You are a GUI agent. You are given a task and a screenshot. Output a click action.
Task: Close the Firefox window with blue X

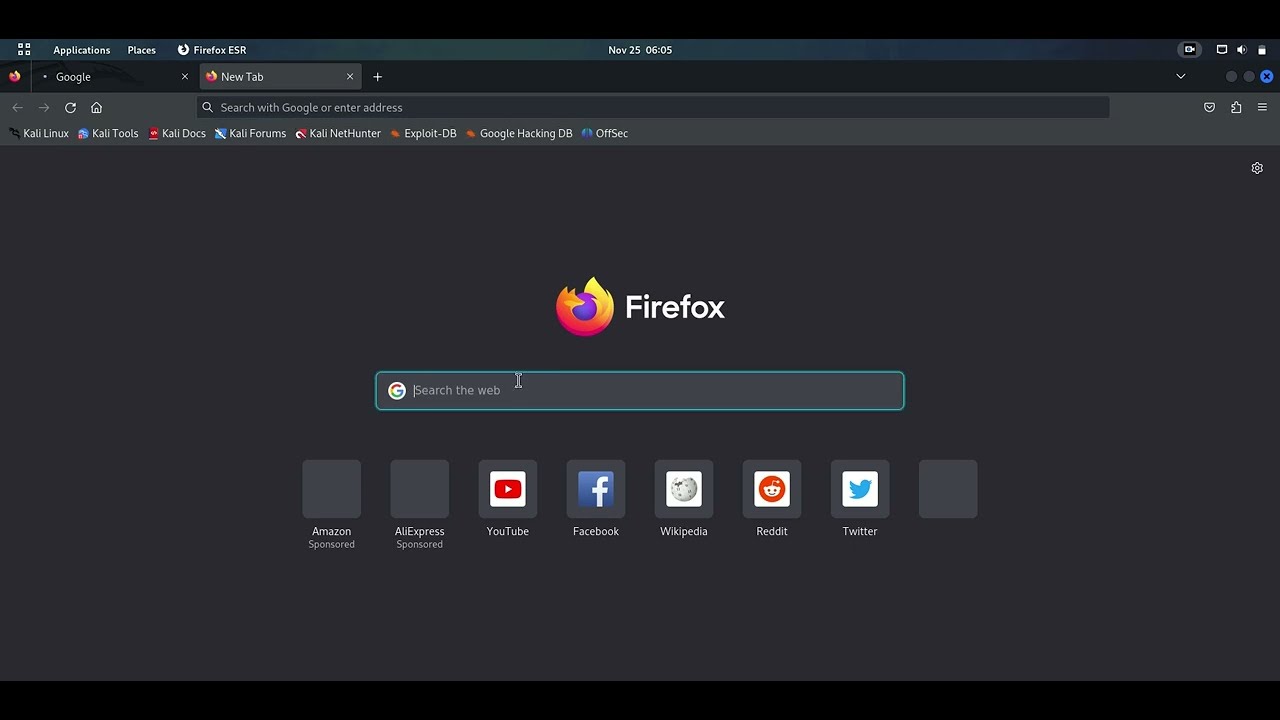click(1266, 77)
